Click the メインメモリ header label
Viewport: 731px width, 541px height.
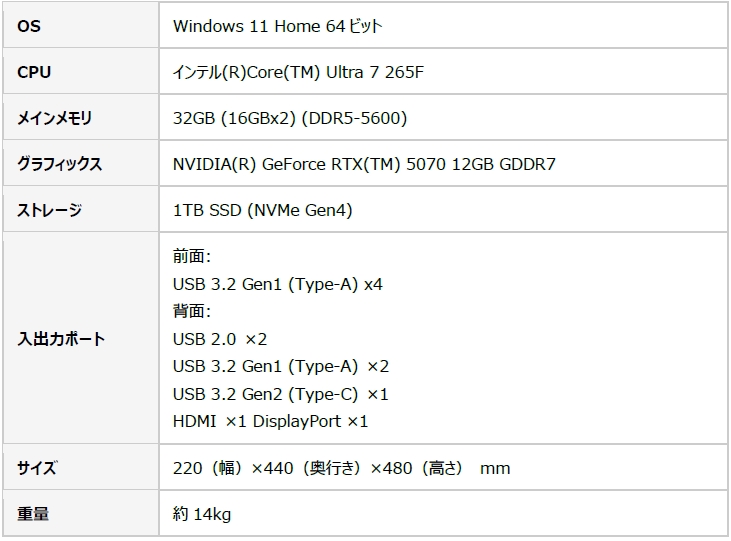coord(55,118)
